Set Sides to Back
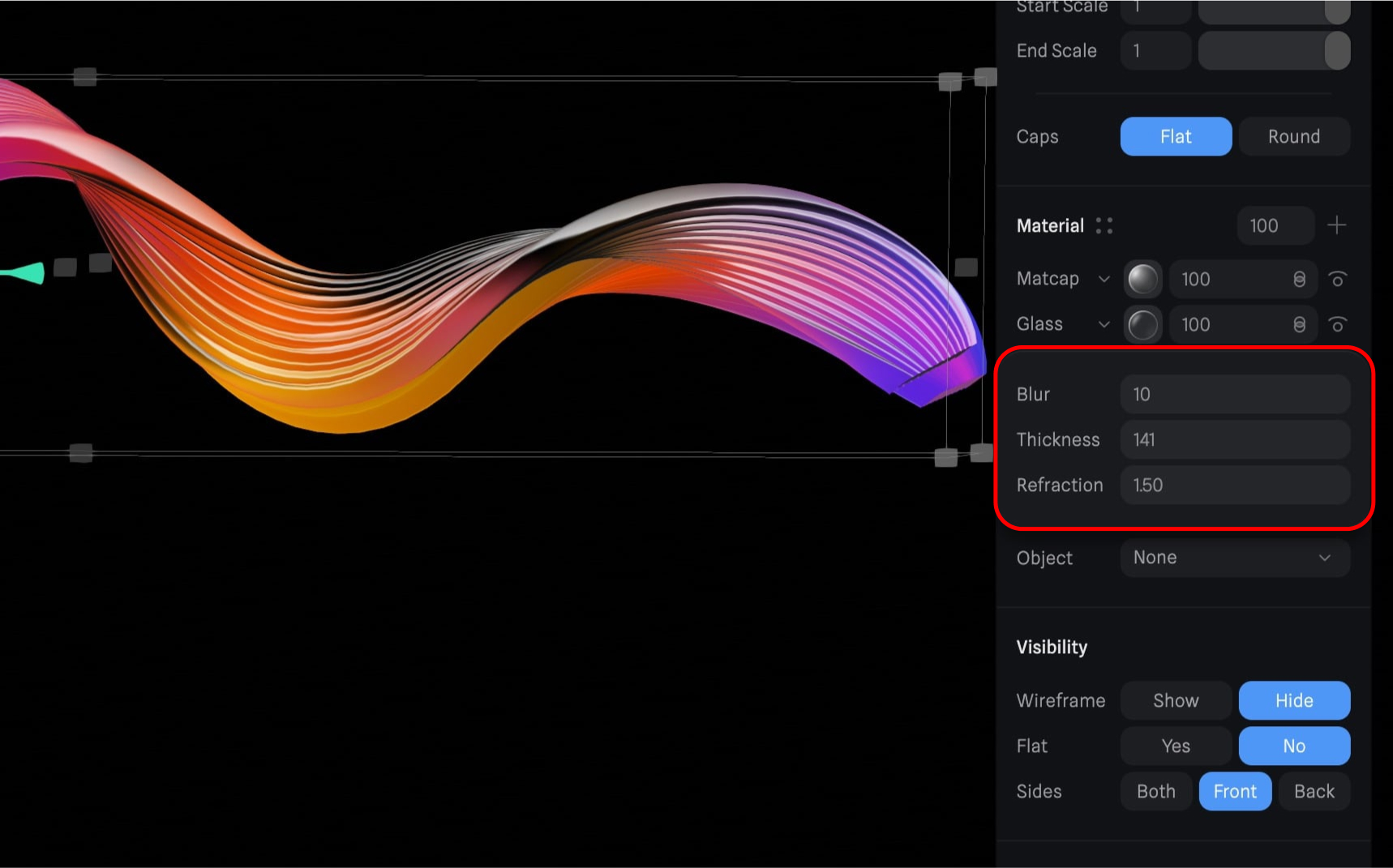Screen dimensions: 1393x868 [x=1314, y=791]
